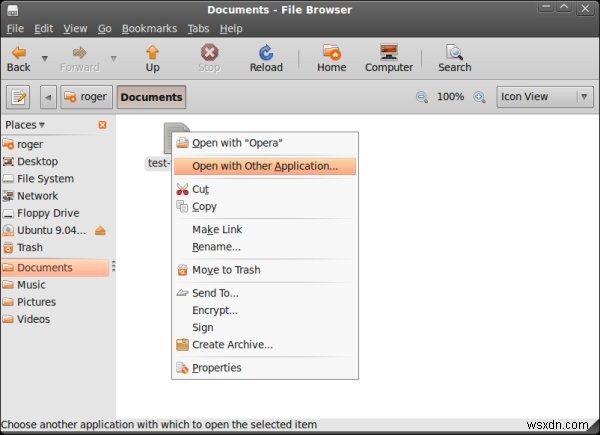Screen dimensions: 600x435
Task: Open the Help menu
Action: (x=231, y=29)
